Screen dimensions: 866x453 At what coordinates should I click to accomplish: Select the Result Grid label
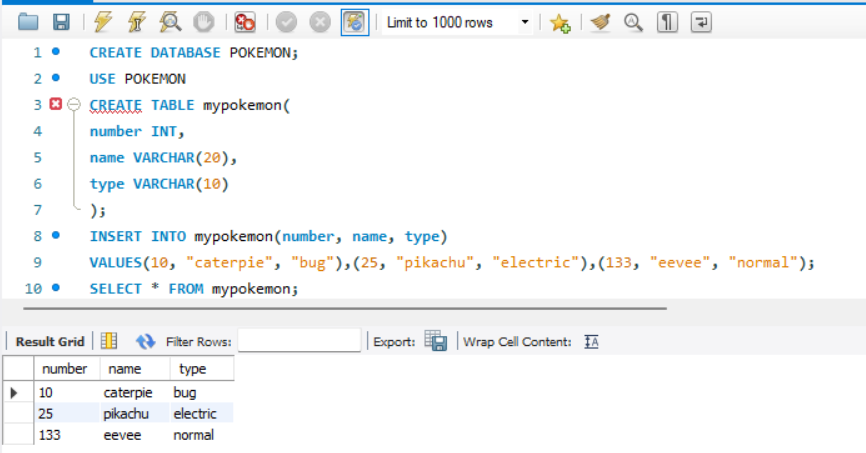[50, 342]
